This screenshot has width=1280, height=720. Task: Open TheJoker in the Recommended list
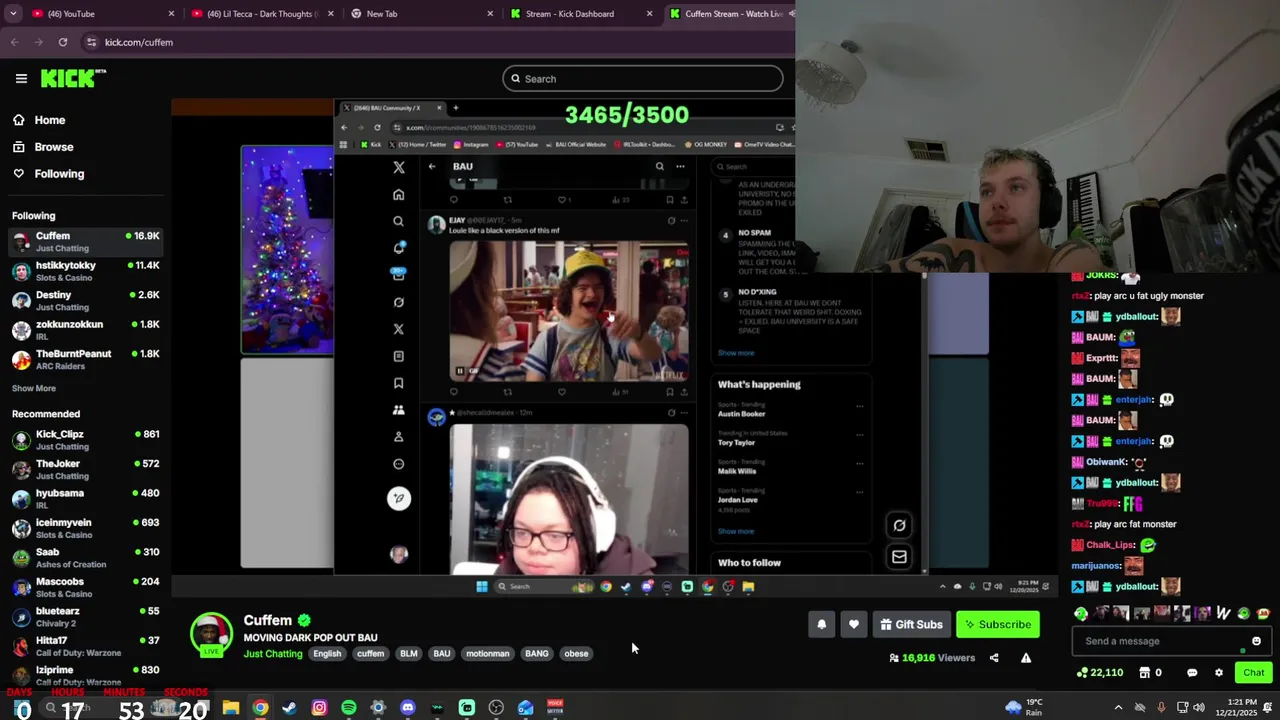86,470
